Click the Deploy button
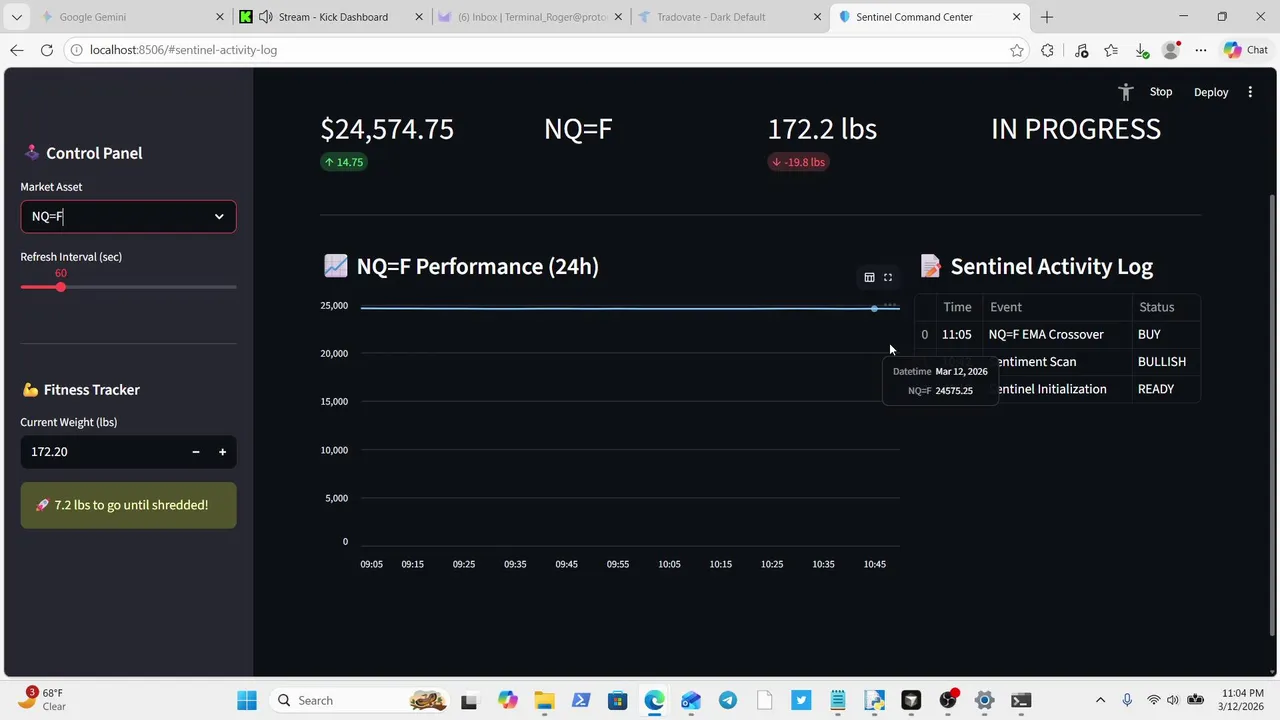 pyautogui.click(x=1211, y=92)
